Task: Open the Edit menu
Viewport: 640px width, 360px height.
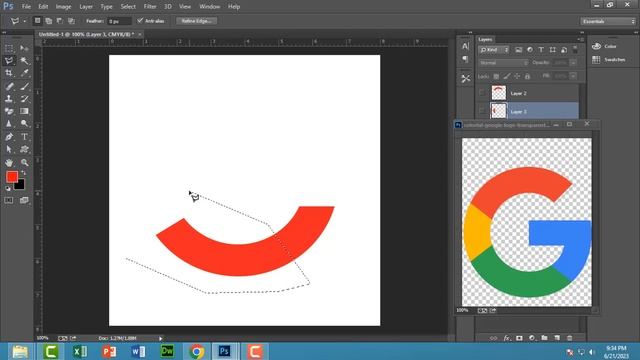Action: pyautogui.click(x=43, y=7)
